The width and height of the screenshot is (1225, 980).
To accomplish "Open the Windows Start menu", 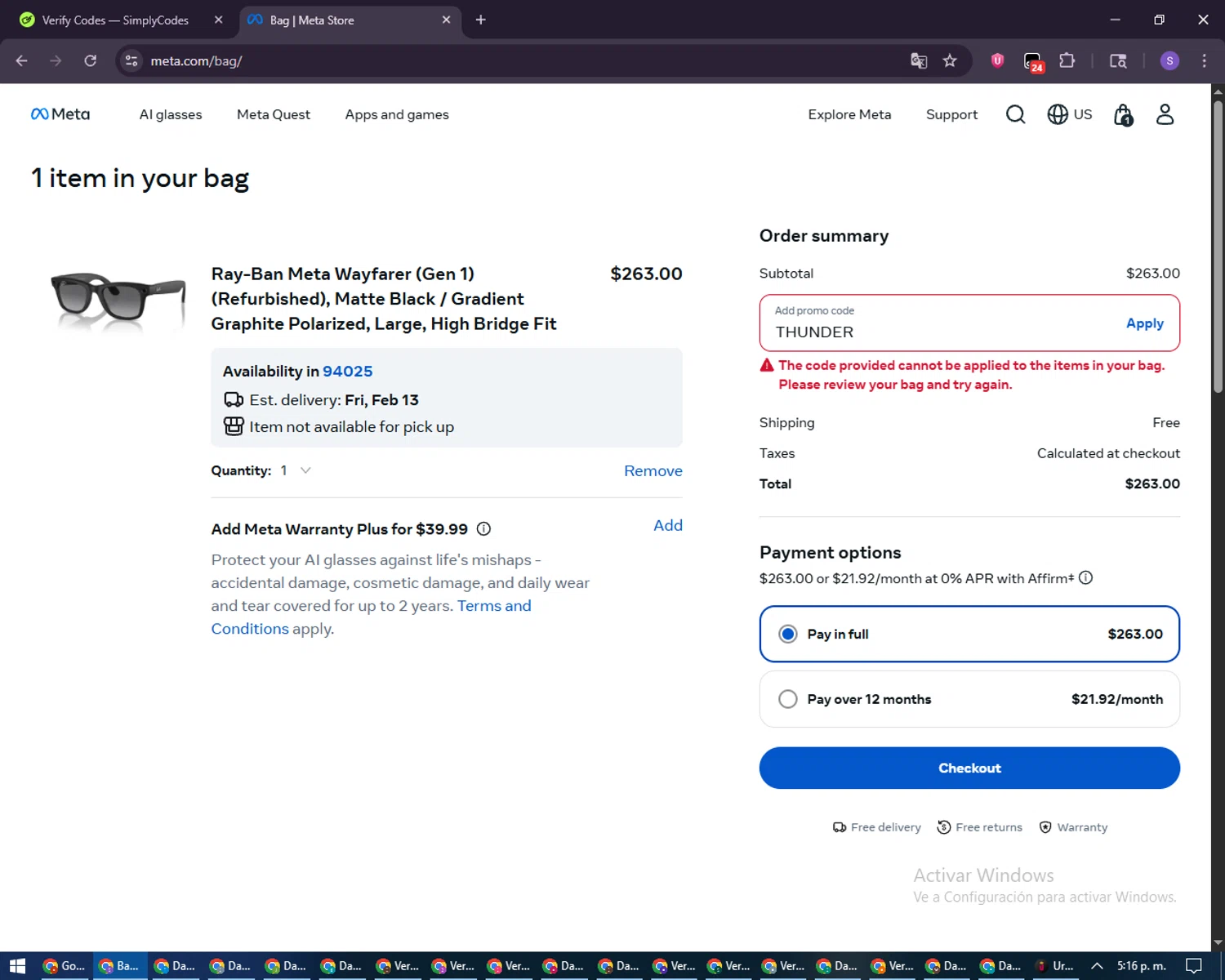I will [18, 965].
